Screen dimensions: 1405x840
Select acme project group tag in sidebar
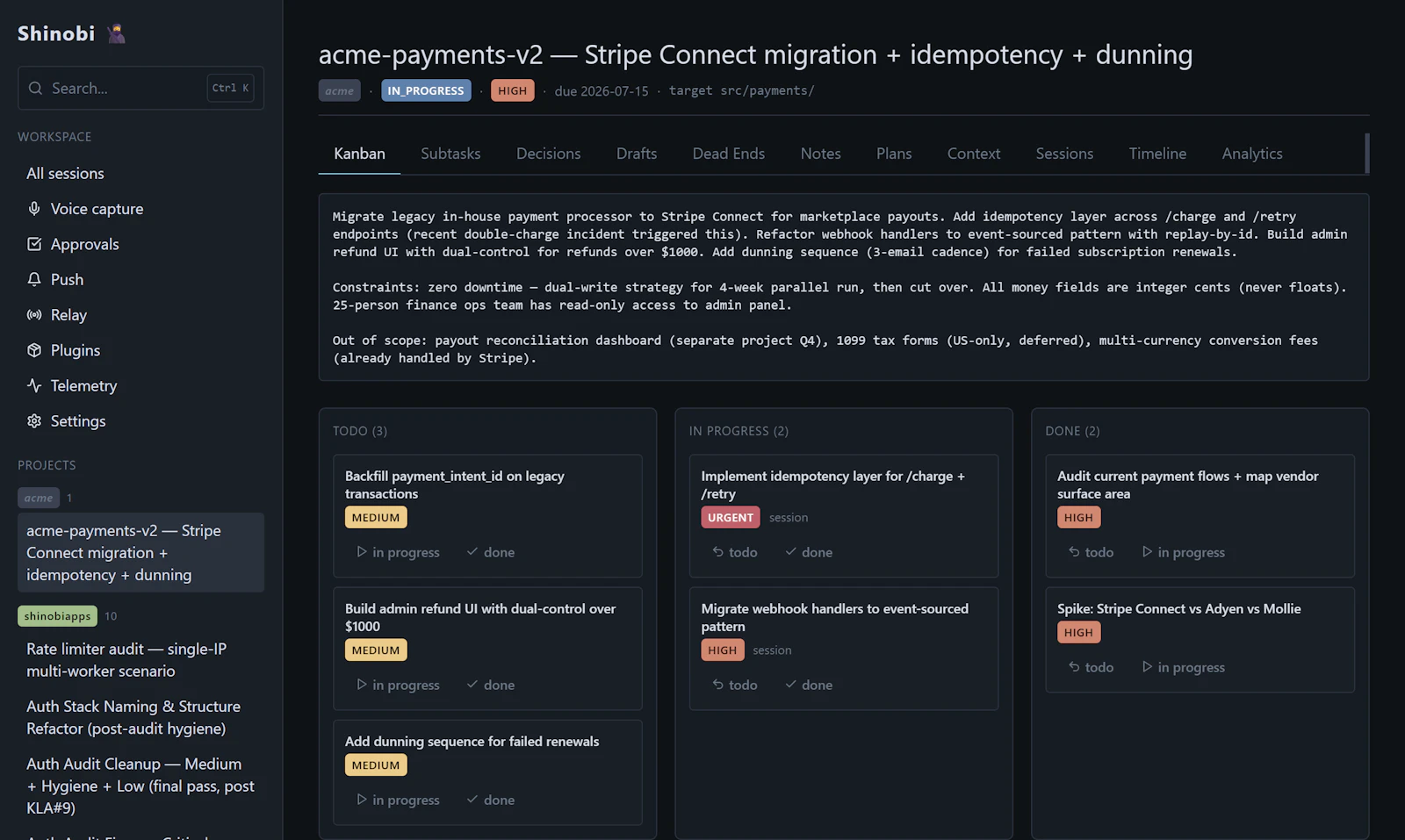coord(39,498)
